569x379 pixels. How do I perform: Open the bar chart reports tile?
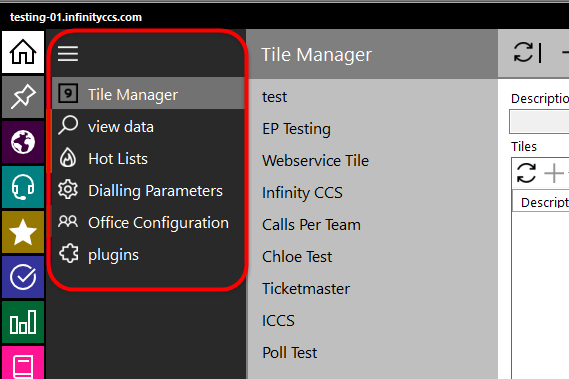tap(23, 322)
